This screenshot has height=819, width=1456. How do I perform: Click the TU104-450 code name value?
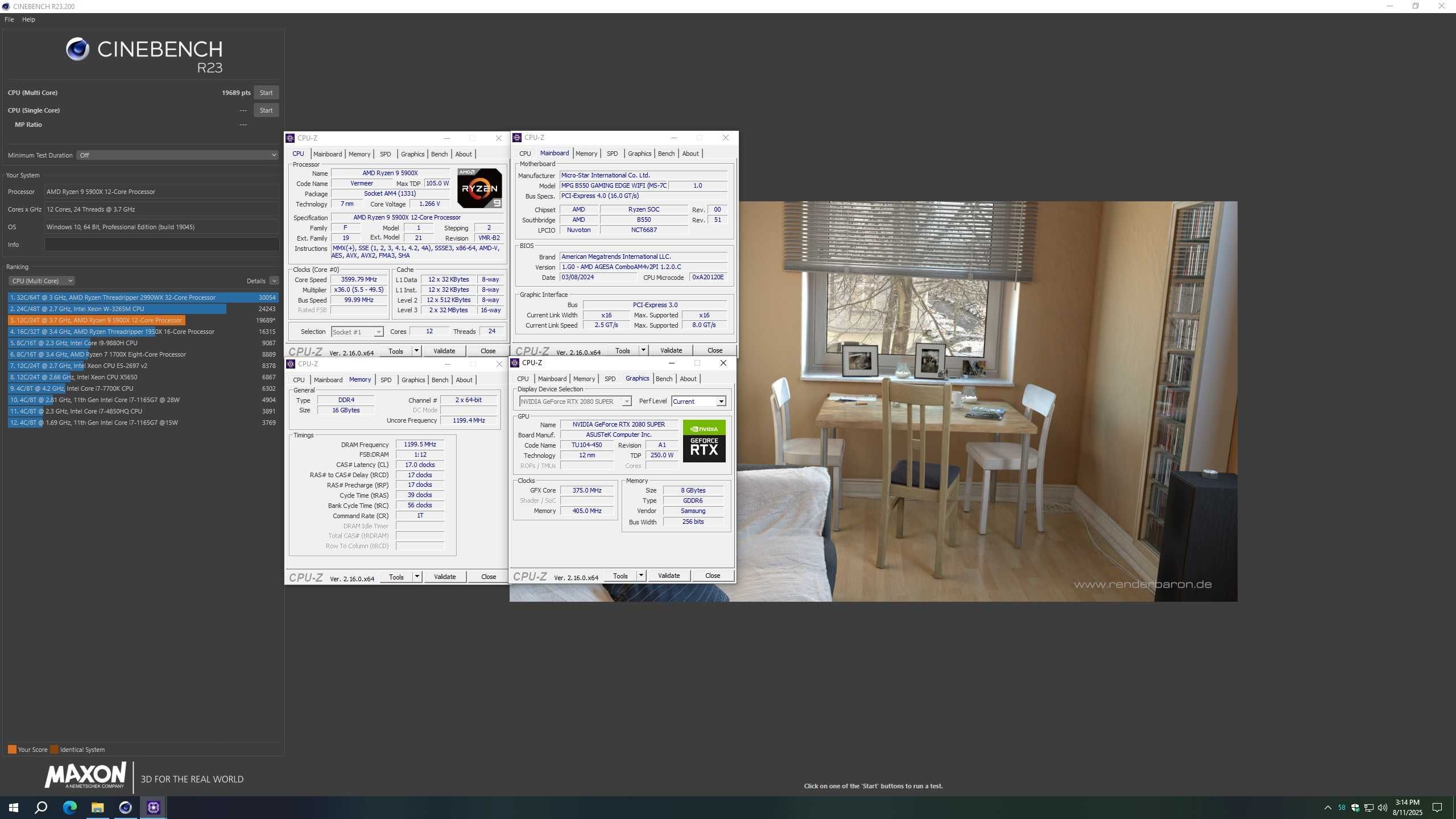586,445
